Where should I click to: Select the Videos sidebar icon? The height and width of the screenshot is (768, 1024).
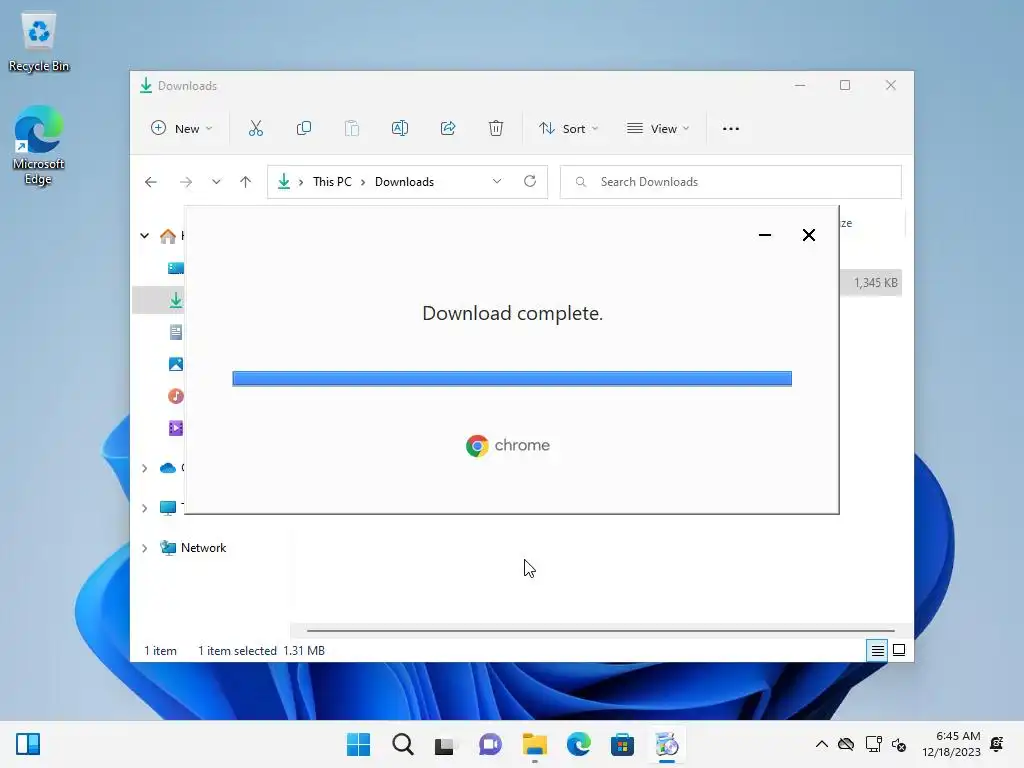pyautogui.click(x=176, y=428)
